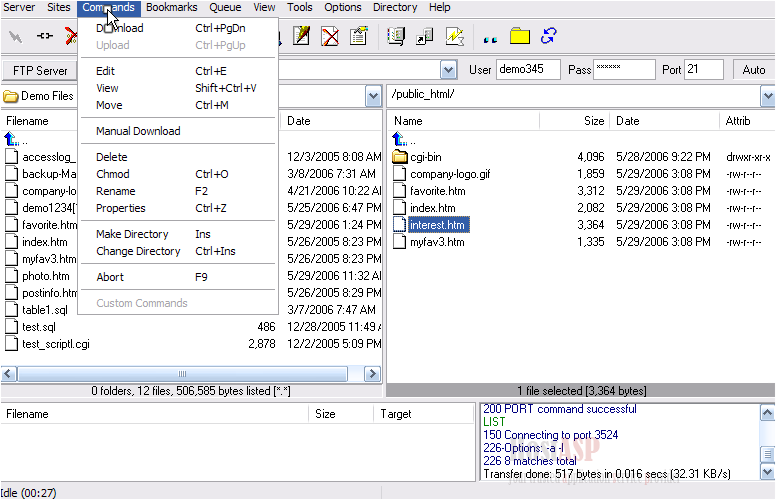This screenshot has height=500, width=776.
Task: Click the Site Manager book icon
Action: point(396,36)
